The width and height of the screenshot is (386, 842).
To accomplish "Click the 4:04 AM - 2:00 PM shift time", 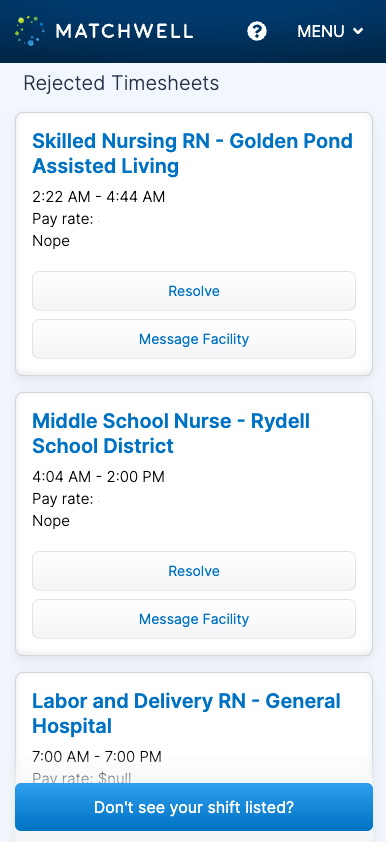I will click(98, 477).
